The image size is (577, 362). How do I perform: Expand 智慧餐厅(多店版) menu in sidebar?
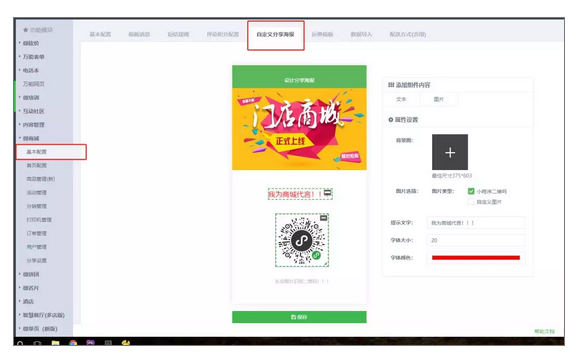[x=43, y=315]
